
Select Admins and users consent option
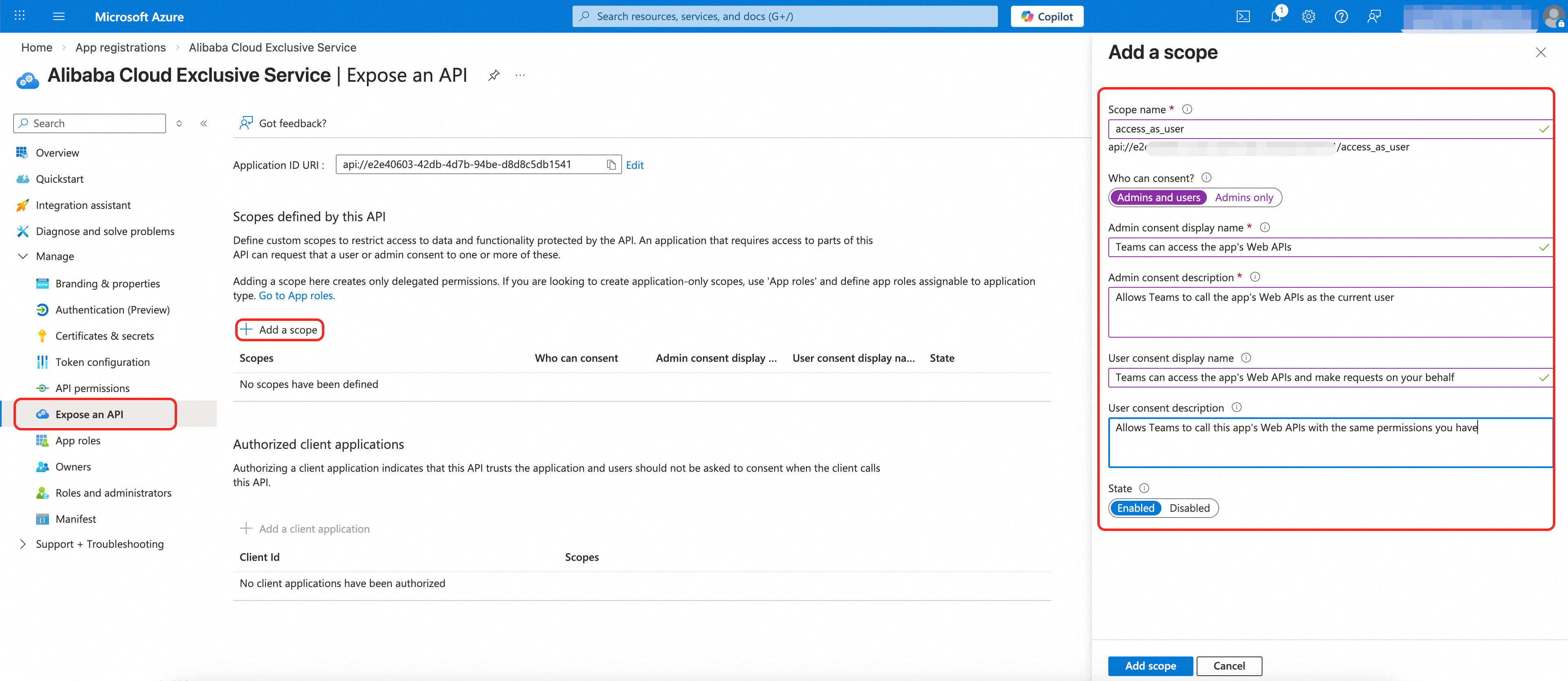pyautogui.click(x=1158, y=197)
